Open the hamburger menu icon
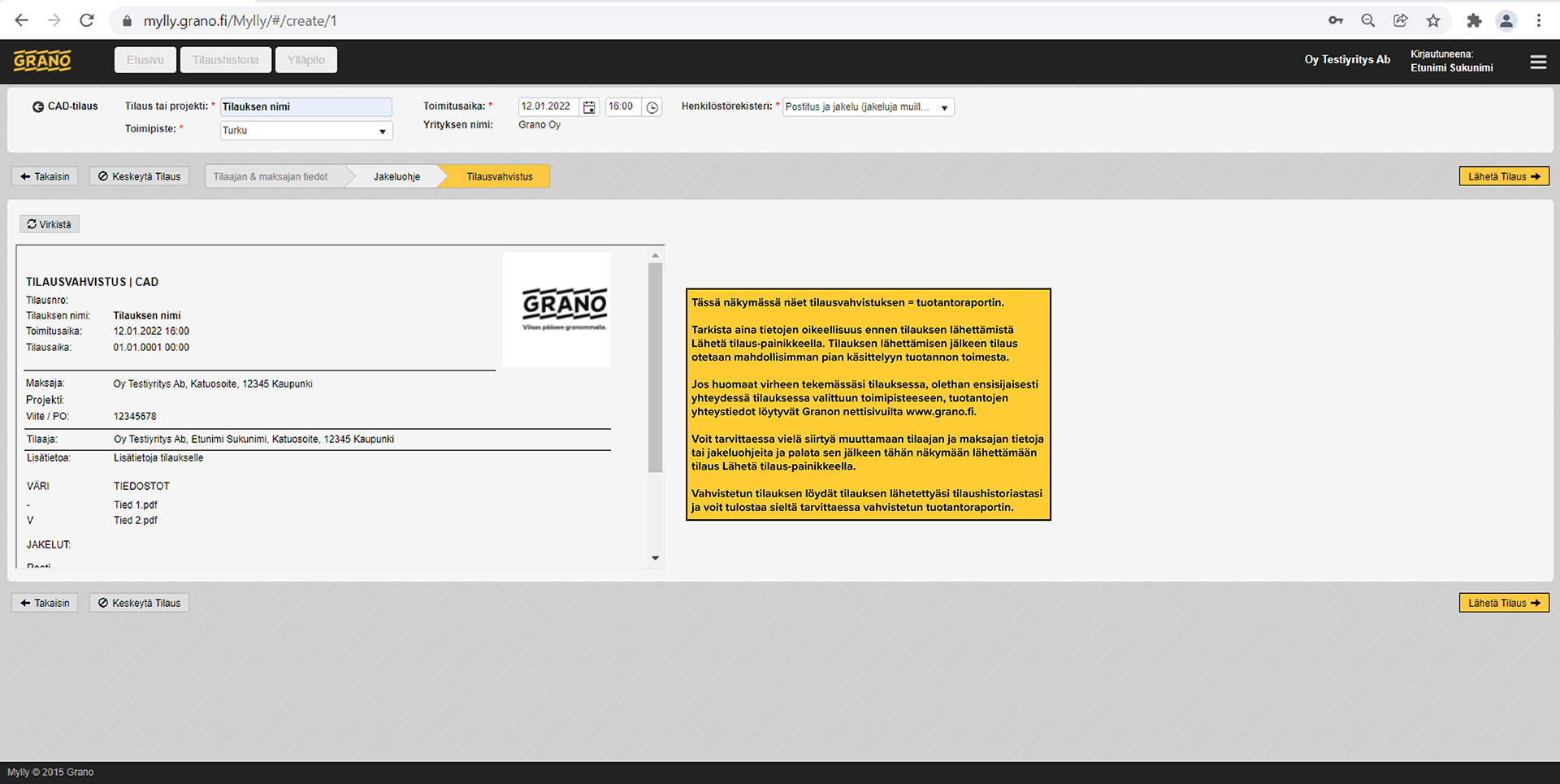The width and height of the screenshot is (1560, 784). click(x=1538, y=62)
